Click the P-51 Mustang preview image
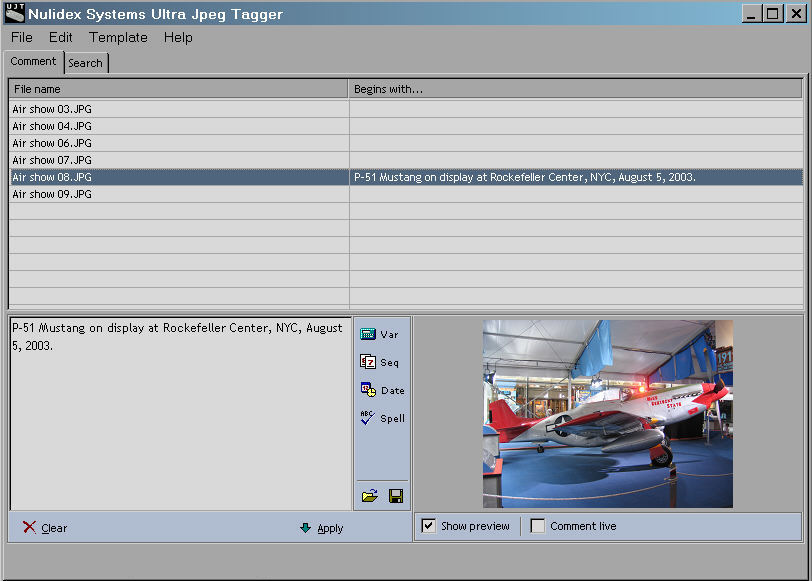The height and width of the screenshot is (581, 812). 608,414
